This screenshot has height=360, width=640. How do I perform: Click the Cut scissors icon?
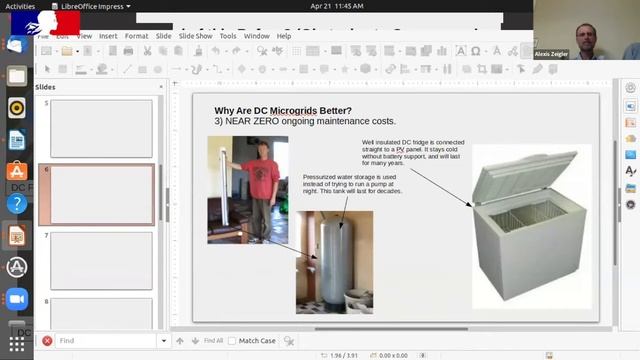(147, 51)
